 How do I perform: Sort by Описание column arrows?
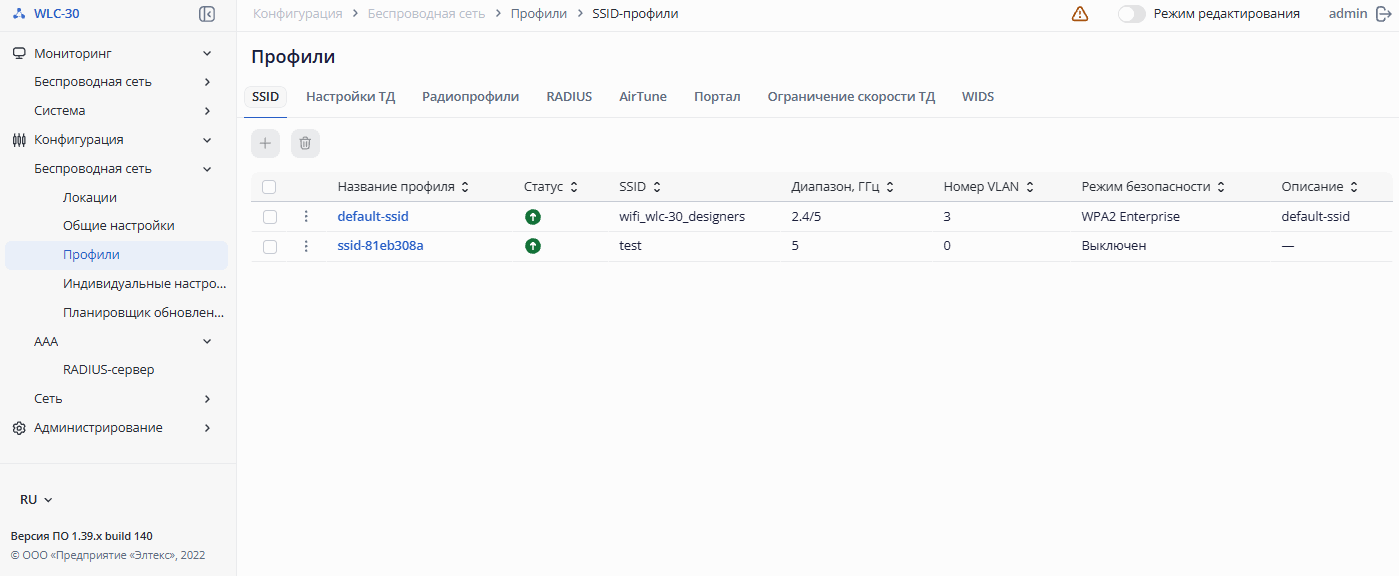pos(1354,187)
